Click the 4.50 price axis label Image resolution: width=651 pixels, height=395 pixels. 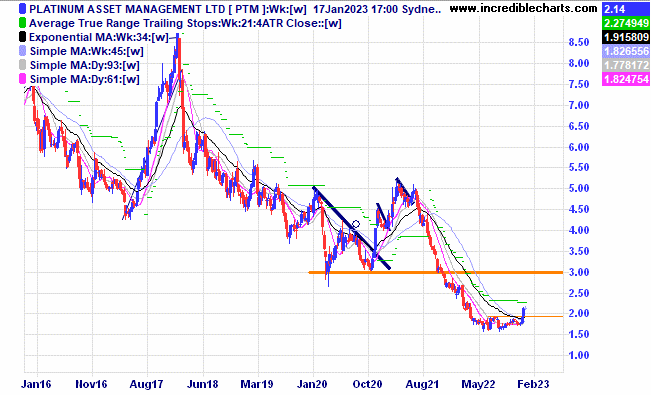pyautogui.click(x=579, y=209)
